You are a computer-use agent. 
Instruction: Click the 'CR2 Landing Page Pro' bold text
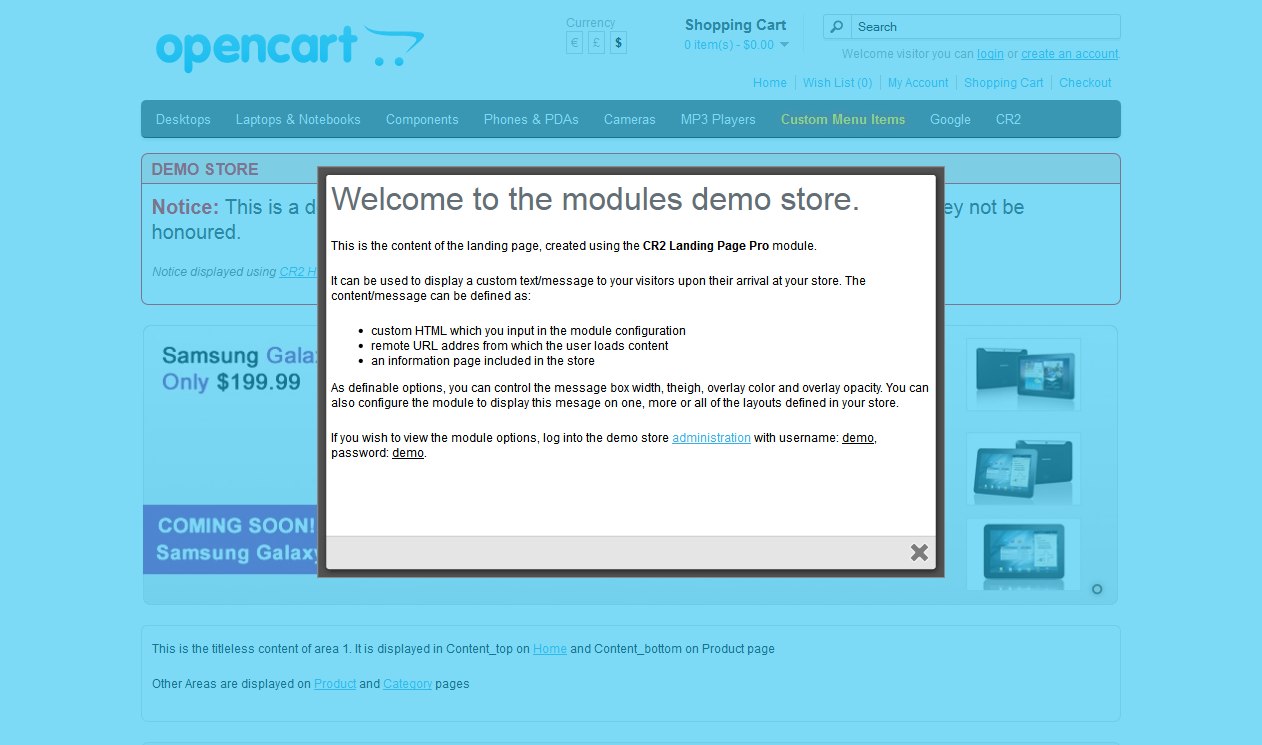point(706,246)
